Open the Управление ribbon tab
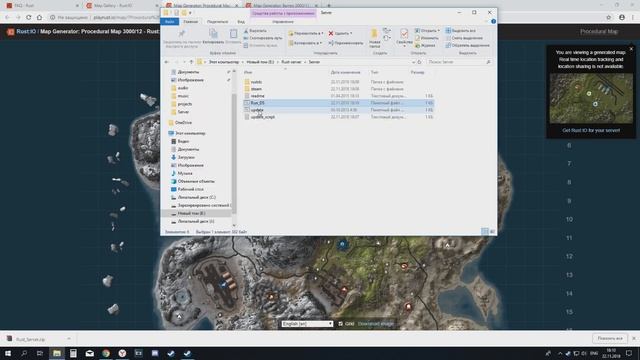This screenshot has width=640, height=360. tap(283, 22)
